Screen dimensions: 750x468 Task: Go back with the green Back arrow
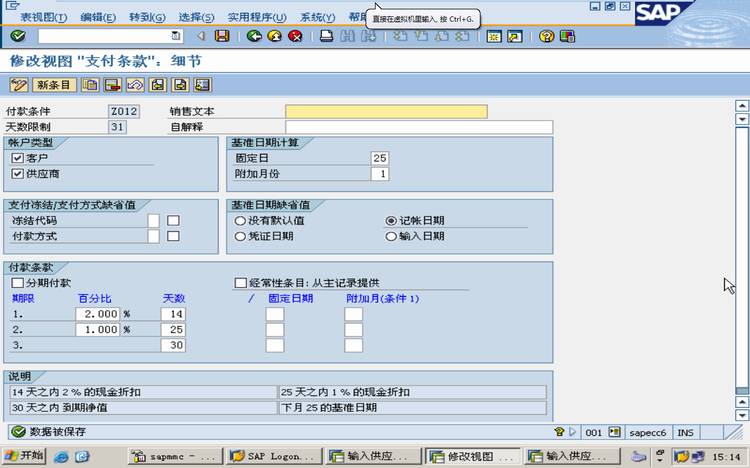click(254, 36)
